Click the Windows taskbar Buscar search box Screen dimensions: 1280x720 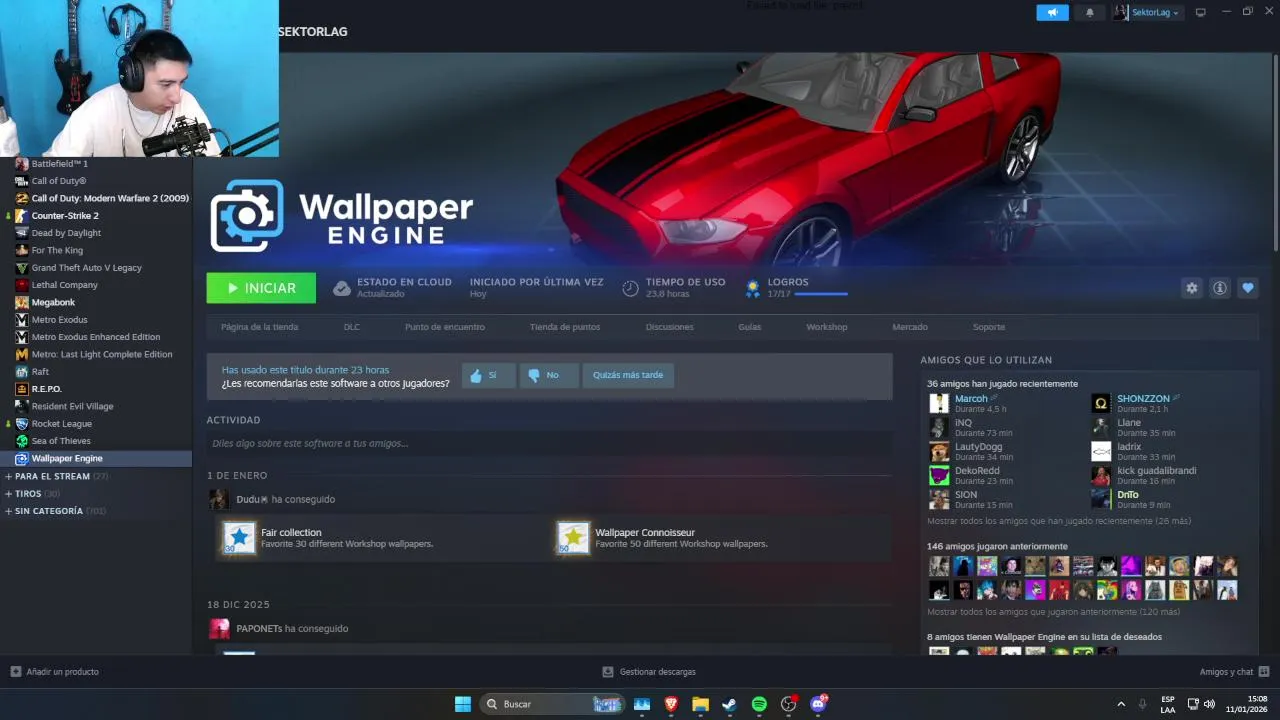551,704
